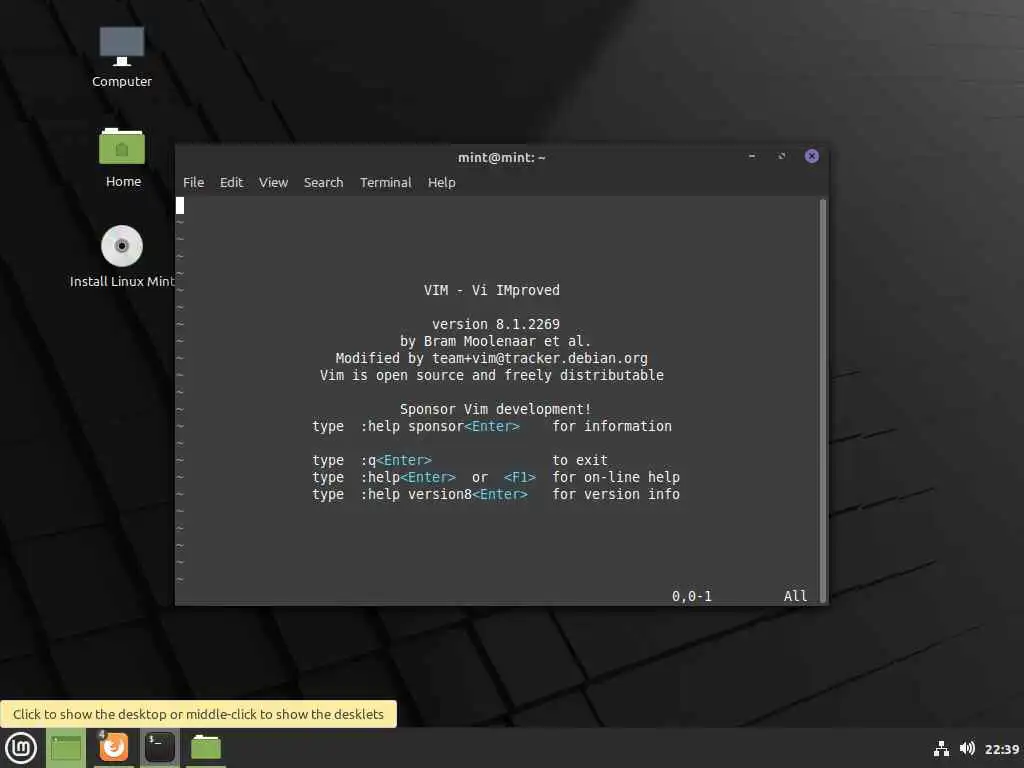Click 'for on-line help' text
This screenshot has width=1024, height=768.
[616, 477]
